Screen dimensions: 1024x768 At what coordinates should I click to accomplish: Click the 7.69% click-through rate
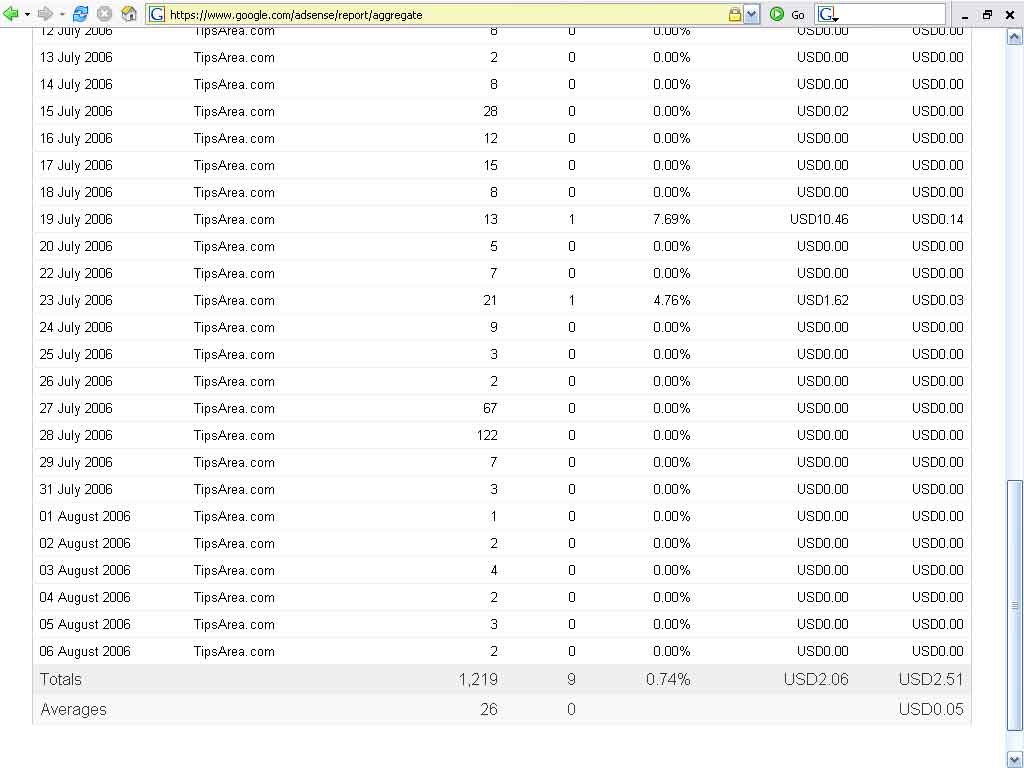click(671, 219)
